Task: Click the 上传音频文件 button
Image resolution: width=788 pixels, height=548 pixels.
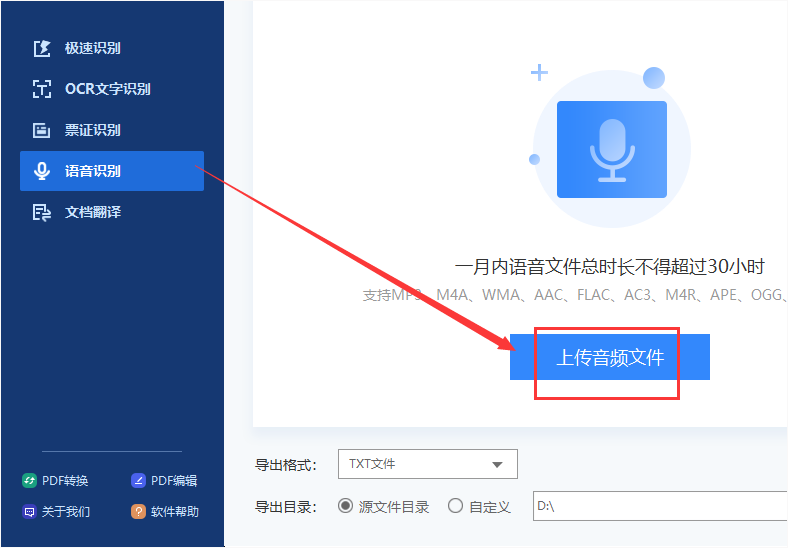Action: click(610, 357)
